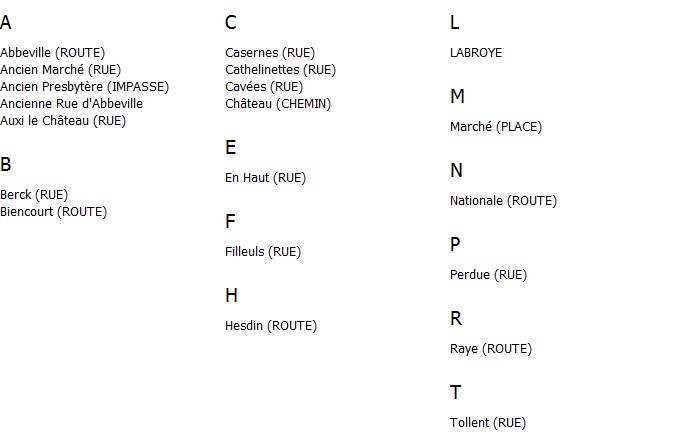Select Auxi le Château (RUE)

(x=63, y=121)
